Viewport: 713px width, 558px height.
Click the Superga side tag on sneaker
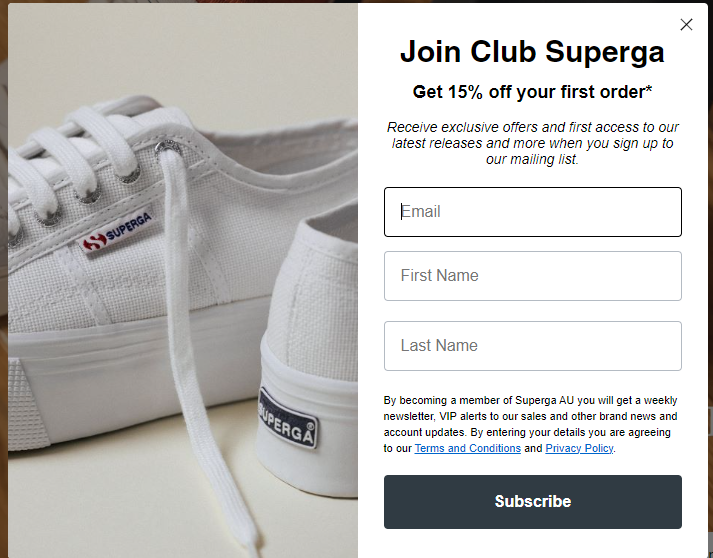(x=118, y=230)
